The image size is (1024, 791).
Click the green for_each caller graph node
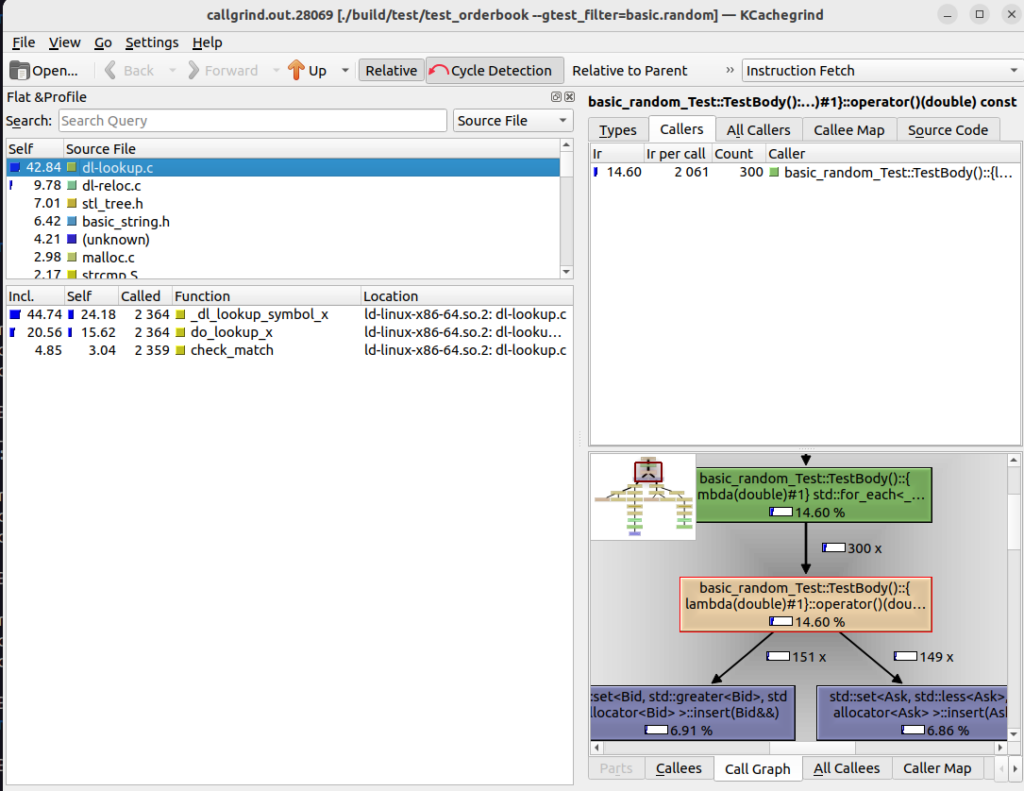813,494
